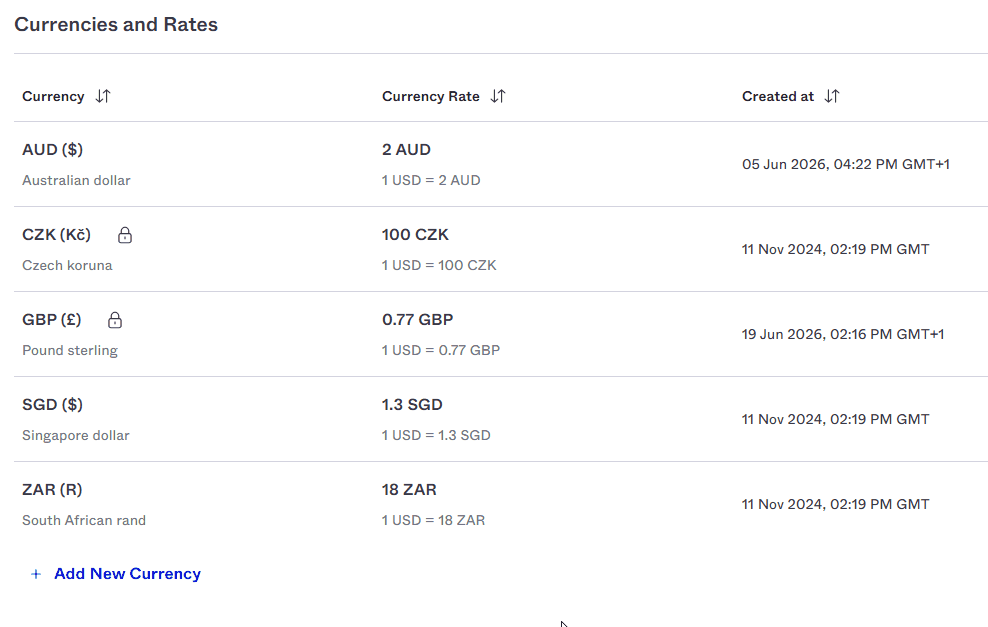Click the Currencies and Rates heading

point(116,25)
